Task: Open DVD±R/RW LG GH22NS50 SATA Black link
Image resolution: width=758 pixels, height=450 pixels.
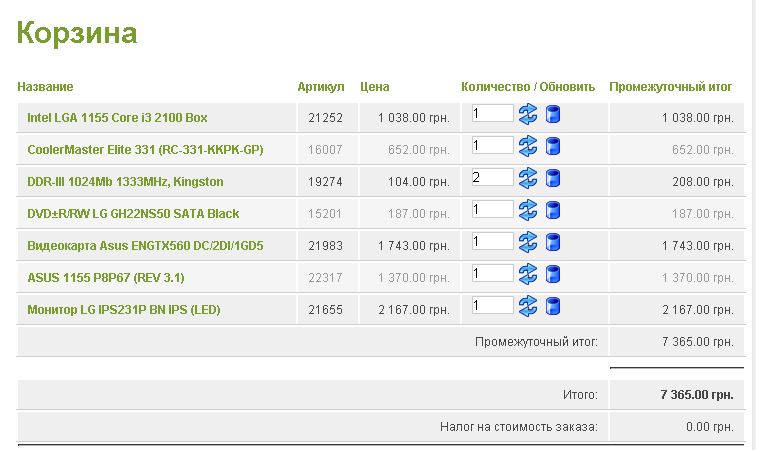Action: pyautogui.click(x=133, y=213)
